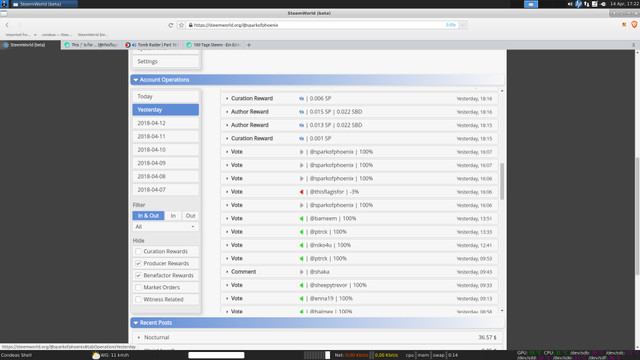Click the gray arrow in the @shaka comment row
This screenshot has height=360, width=640.
coord(301,272)
